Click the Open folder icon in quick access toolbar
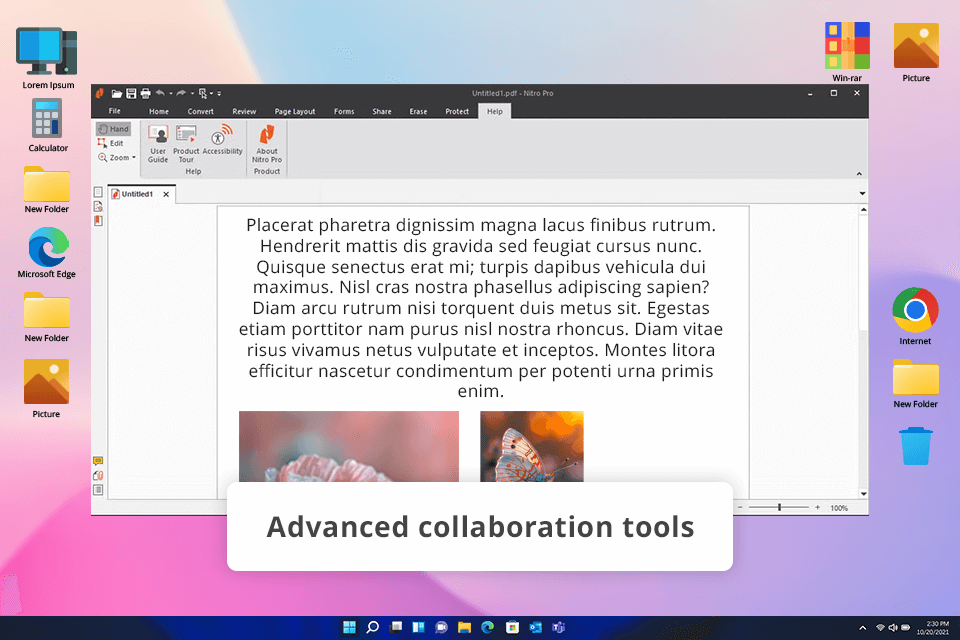 tap(116, 94)
